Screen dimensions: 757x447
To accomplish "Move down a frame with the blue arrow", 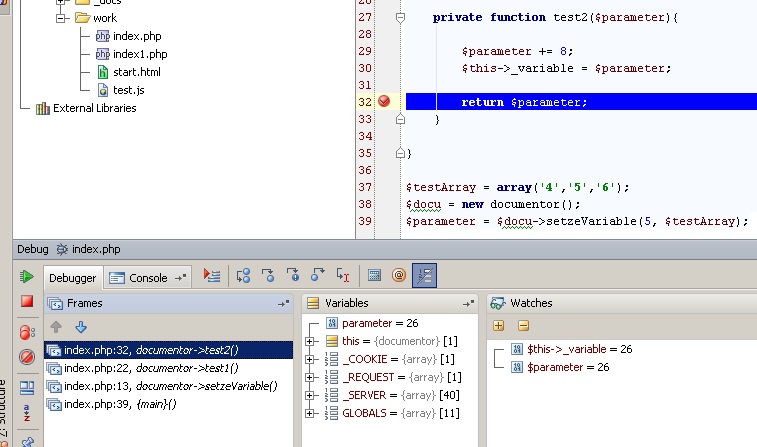I will tap(81, 327).
